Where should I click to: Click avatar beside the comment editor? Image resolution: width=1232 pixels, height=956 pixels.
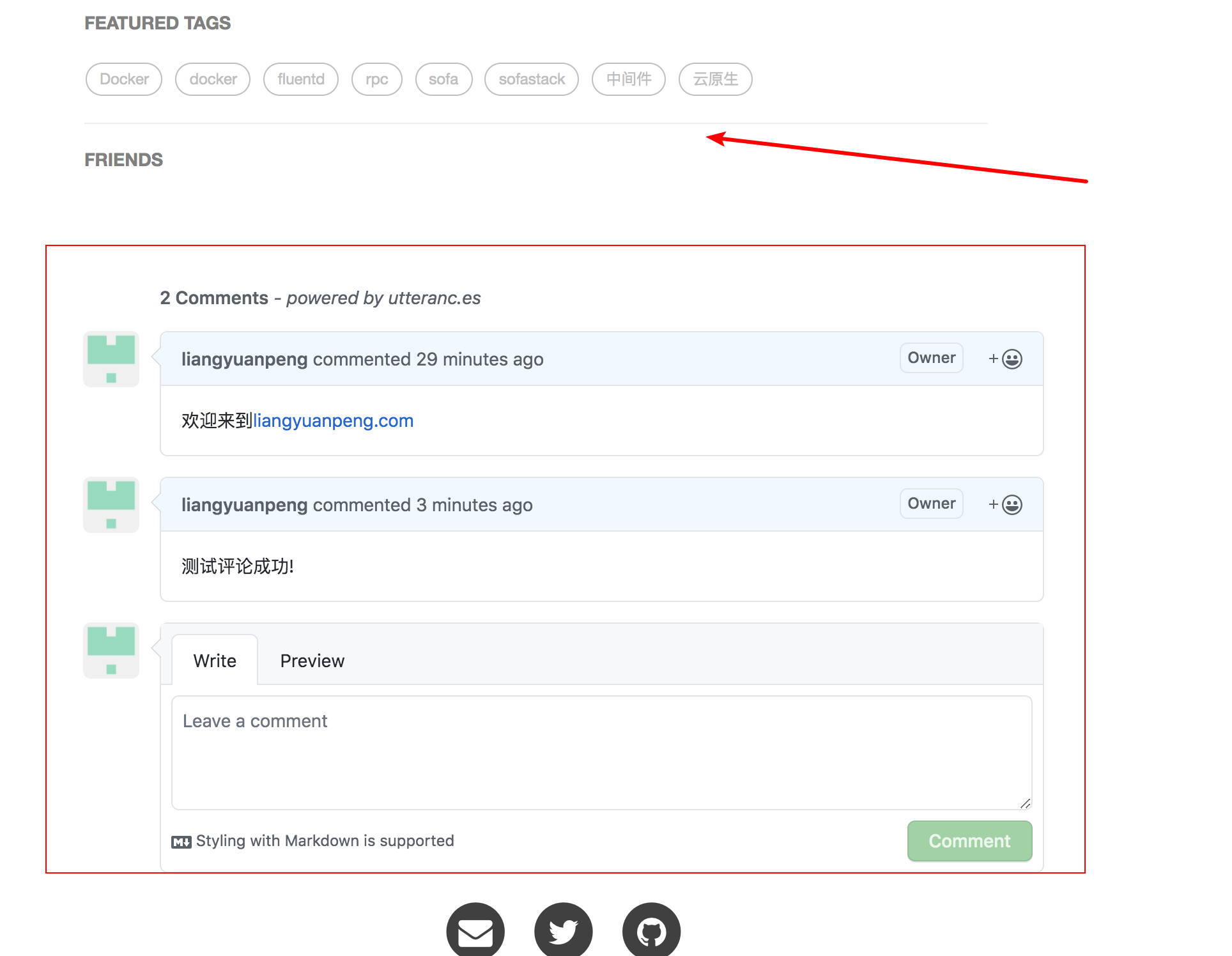(x=111, y=651)
